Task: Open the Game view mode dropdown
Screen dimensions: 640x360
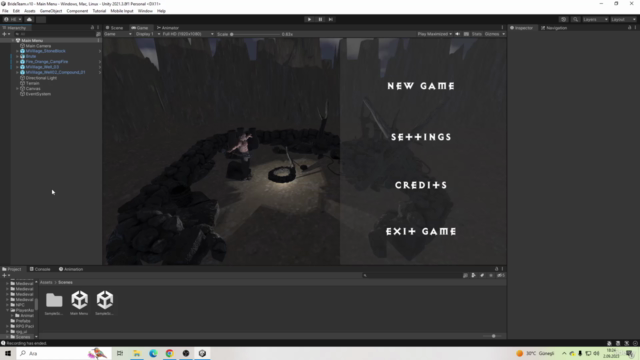Action: (x=118, y=34)
